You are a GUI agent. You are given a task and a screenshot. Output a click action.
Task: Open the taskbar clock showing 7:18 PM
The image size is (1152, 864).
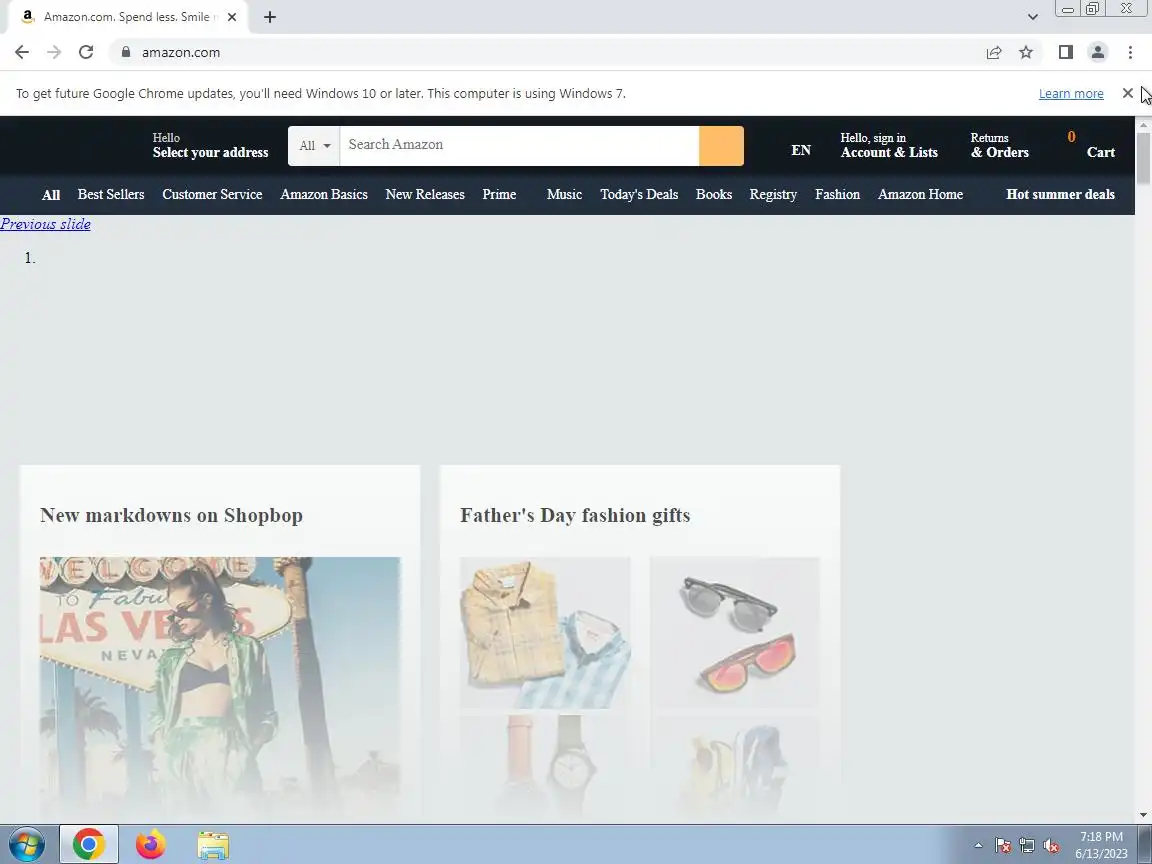coord(1101,845)
